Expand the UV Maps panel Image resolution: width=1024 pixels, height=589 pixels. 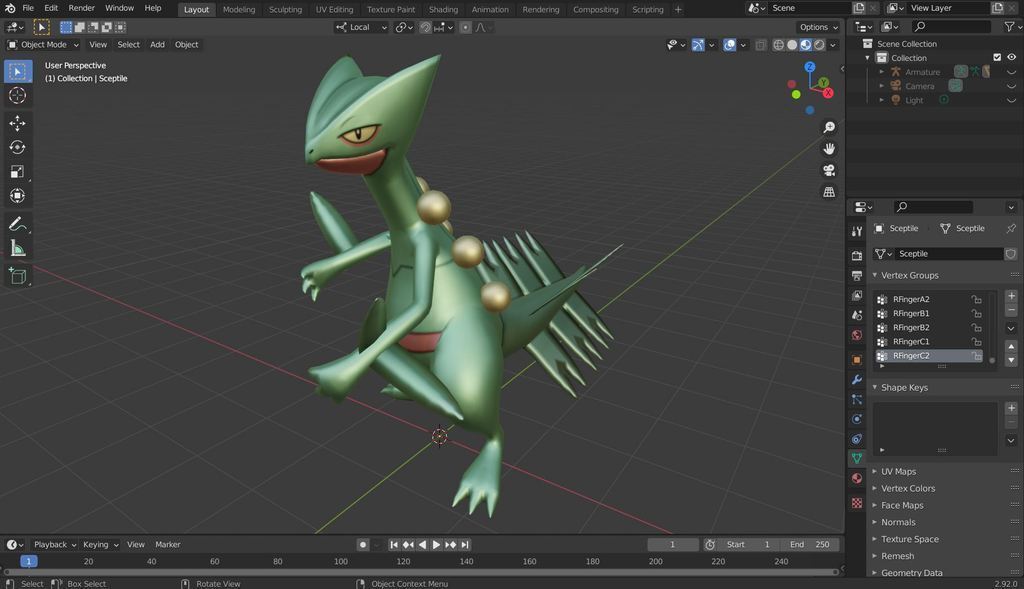pyautogui.click(x=898, y=472)
